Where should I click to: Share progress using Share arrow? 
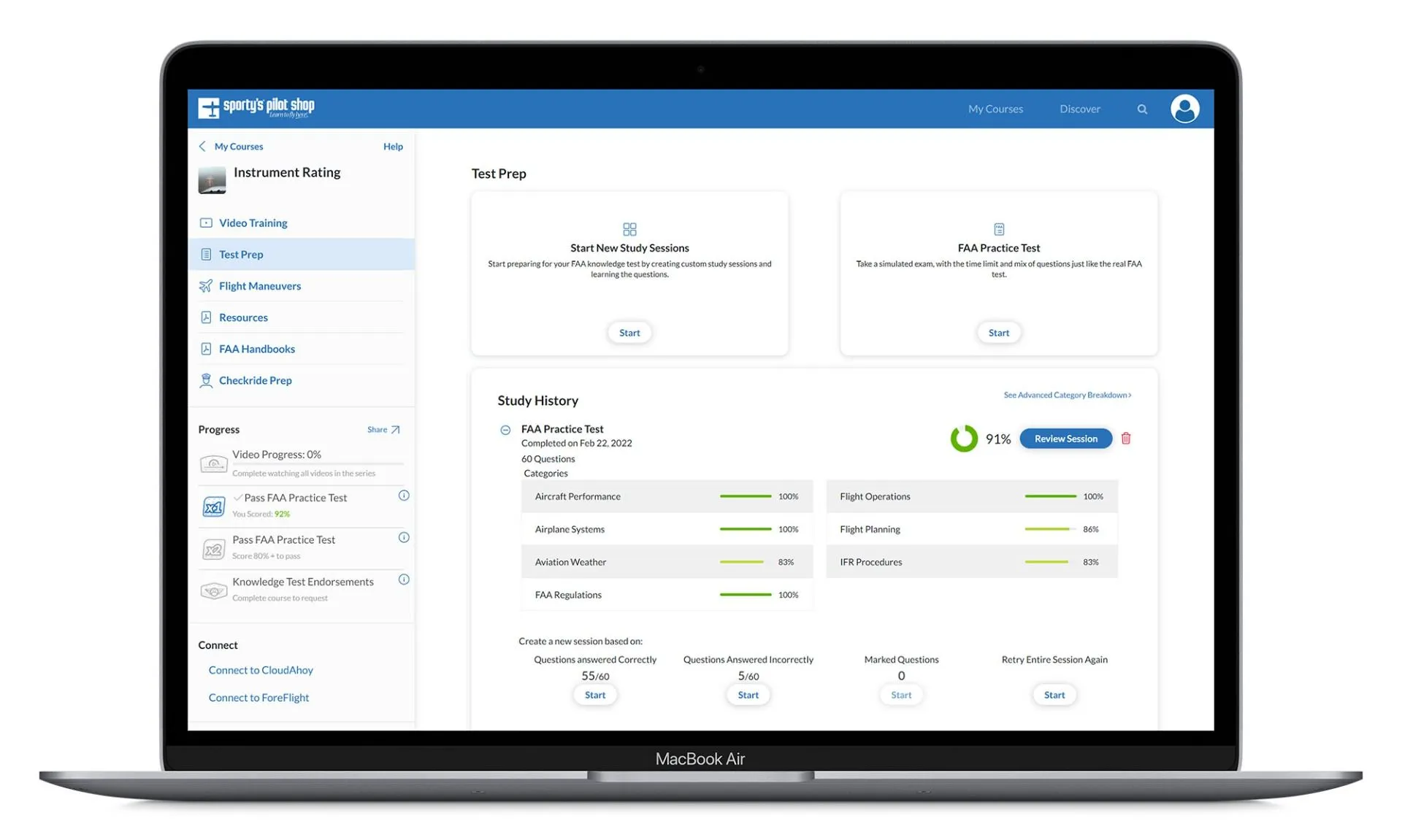coord(383,430)
